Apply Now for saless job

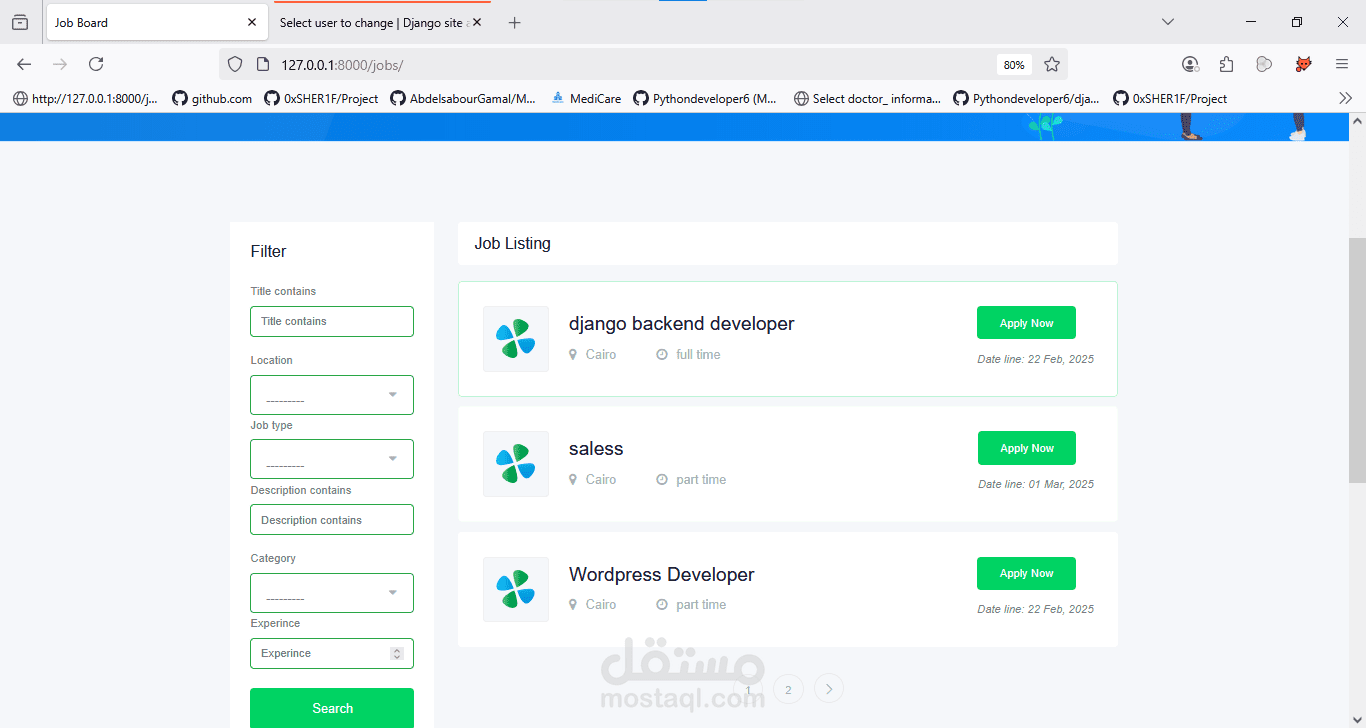(x=1026, y=448)
